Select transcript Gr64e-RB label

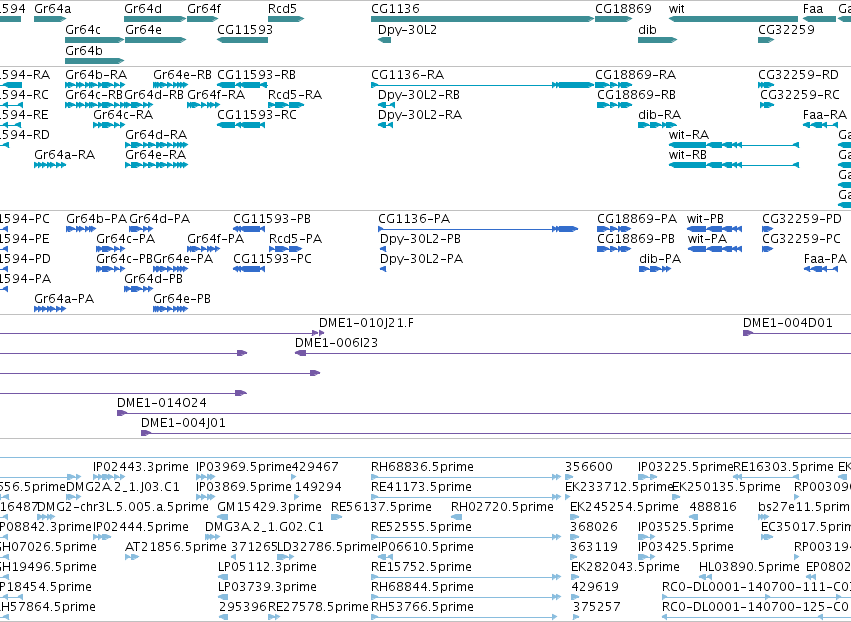pos(182,75)
